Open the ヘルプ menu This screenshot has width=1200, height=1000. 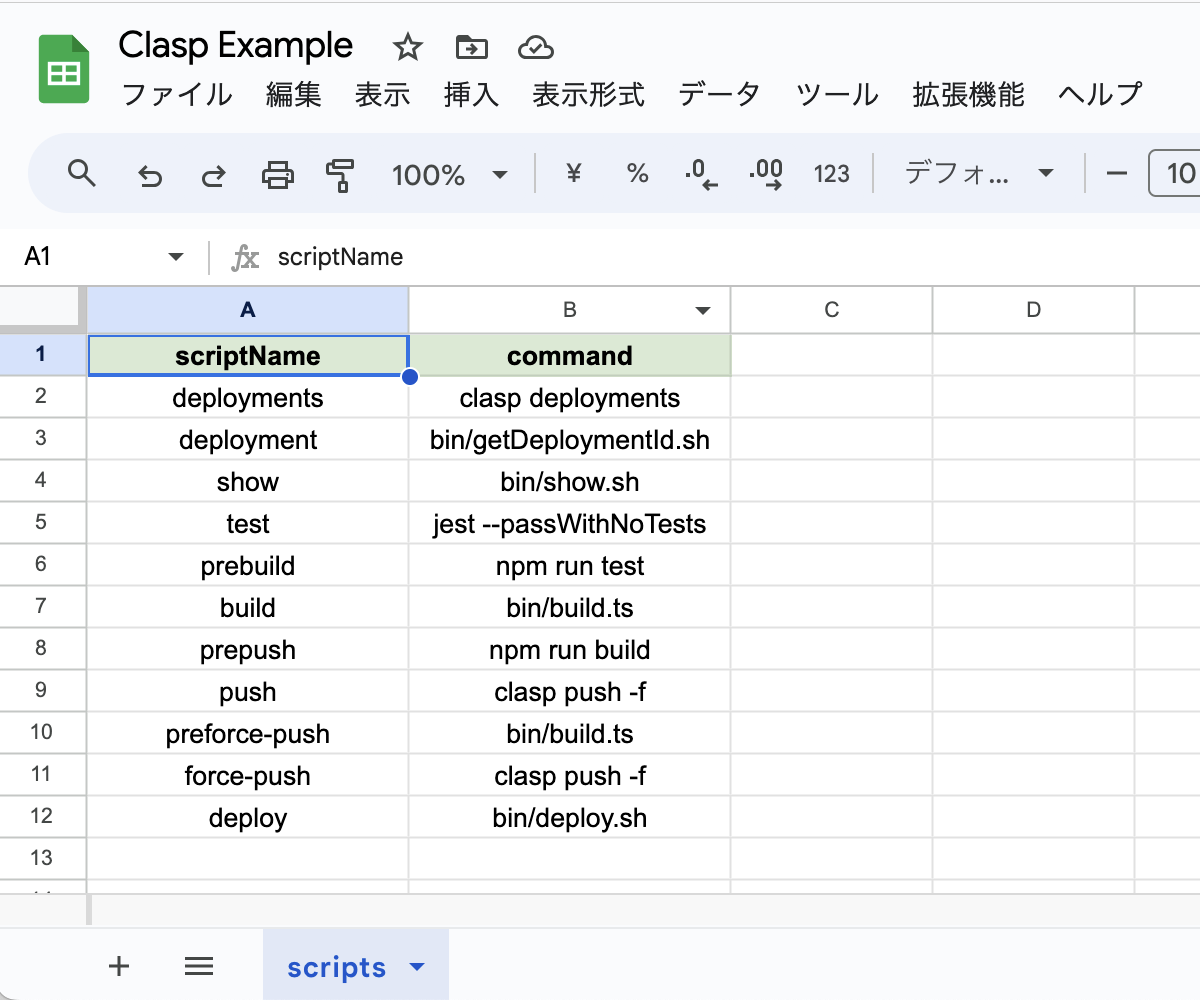click(x=1100, y=95)
